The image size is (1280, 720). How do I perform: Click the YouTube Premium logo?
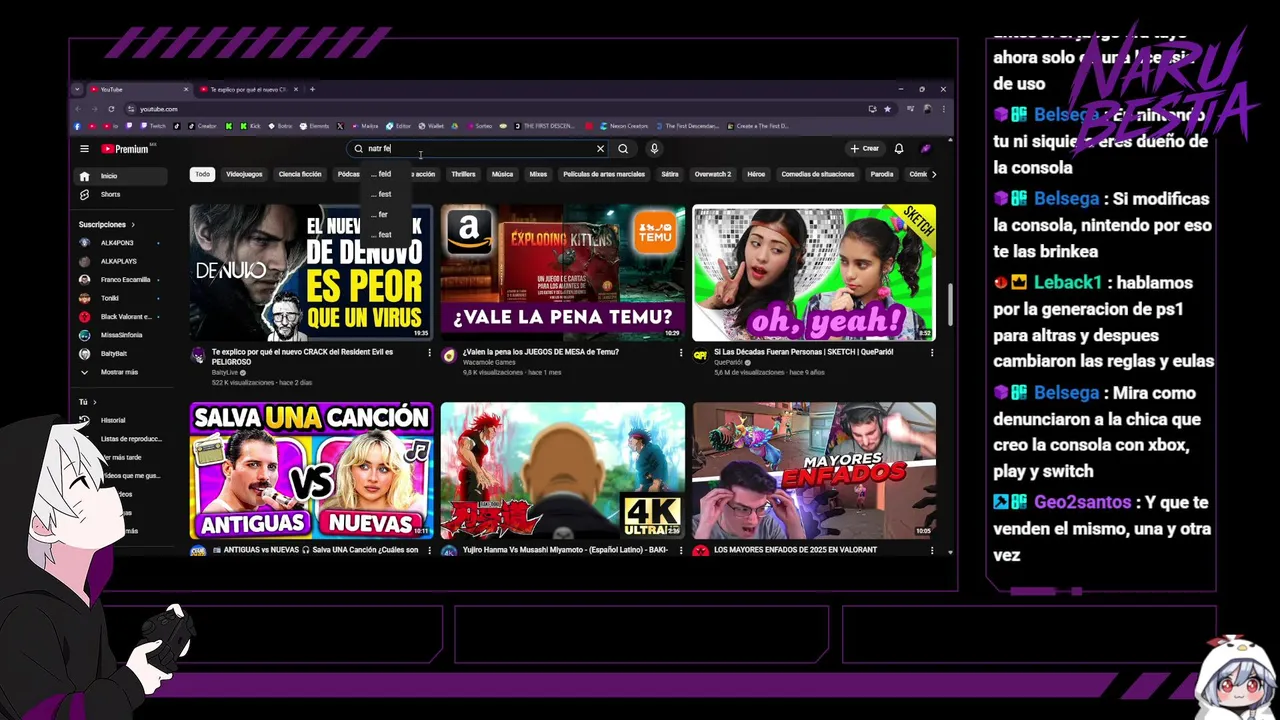[x=124, y=149]
